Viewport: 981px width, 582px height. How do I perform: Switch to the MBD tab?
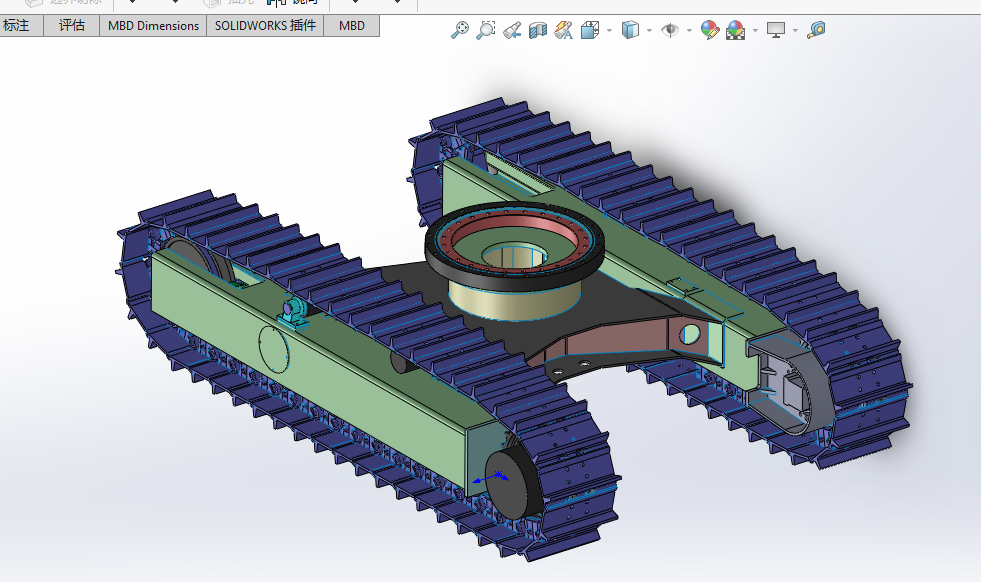tap(352, 25)
